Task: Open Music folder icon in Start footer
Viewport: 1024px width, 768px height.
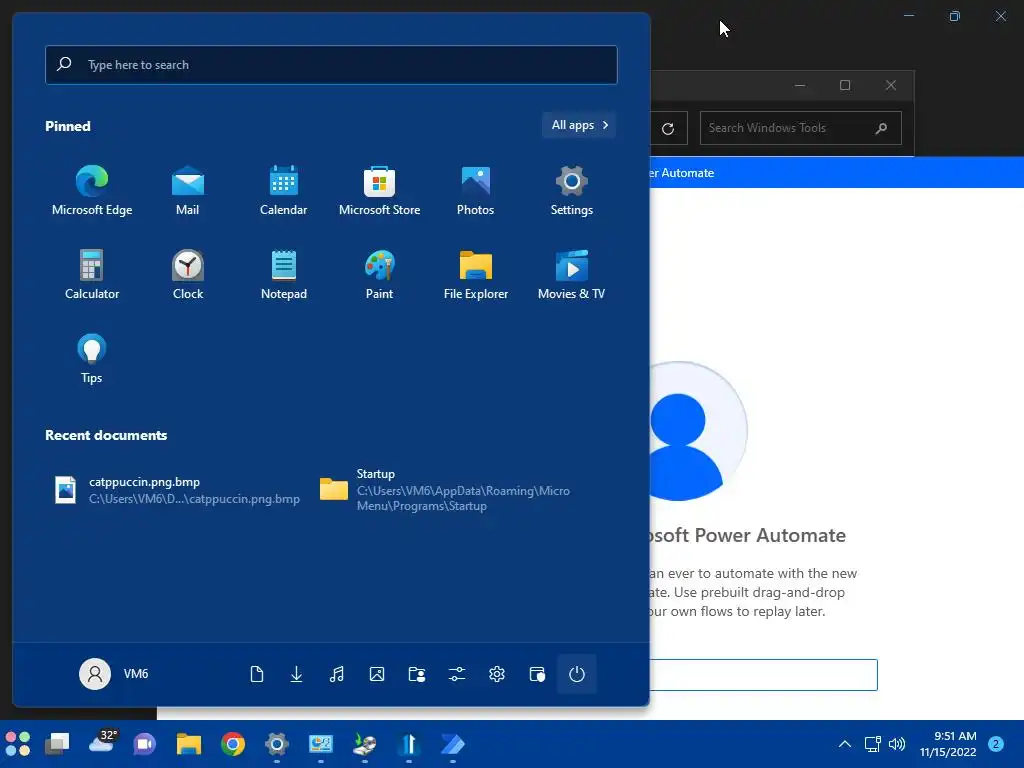Action: point(336,674)
